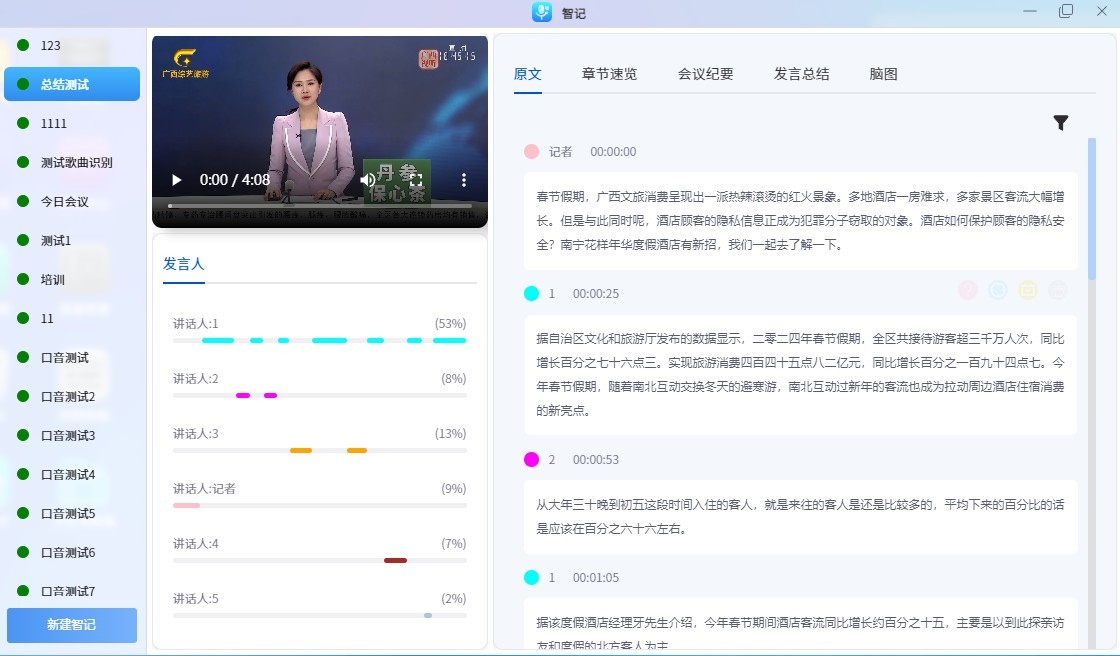Click the video progress bar
Viewport: 1120px width, 656px height.
point(320,206)
